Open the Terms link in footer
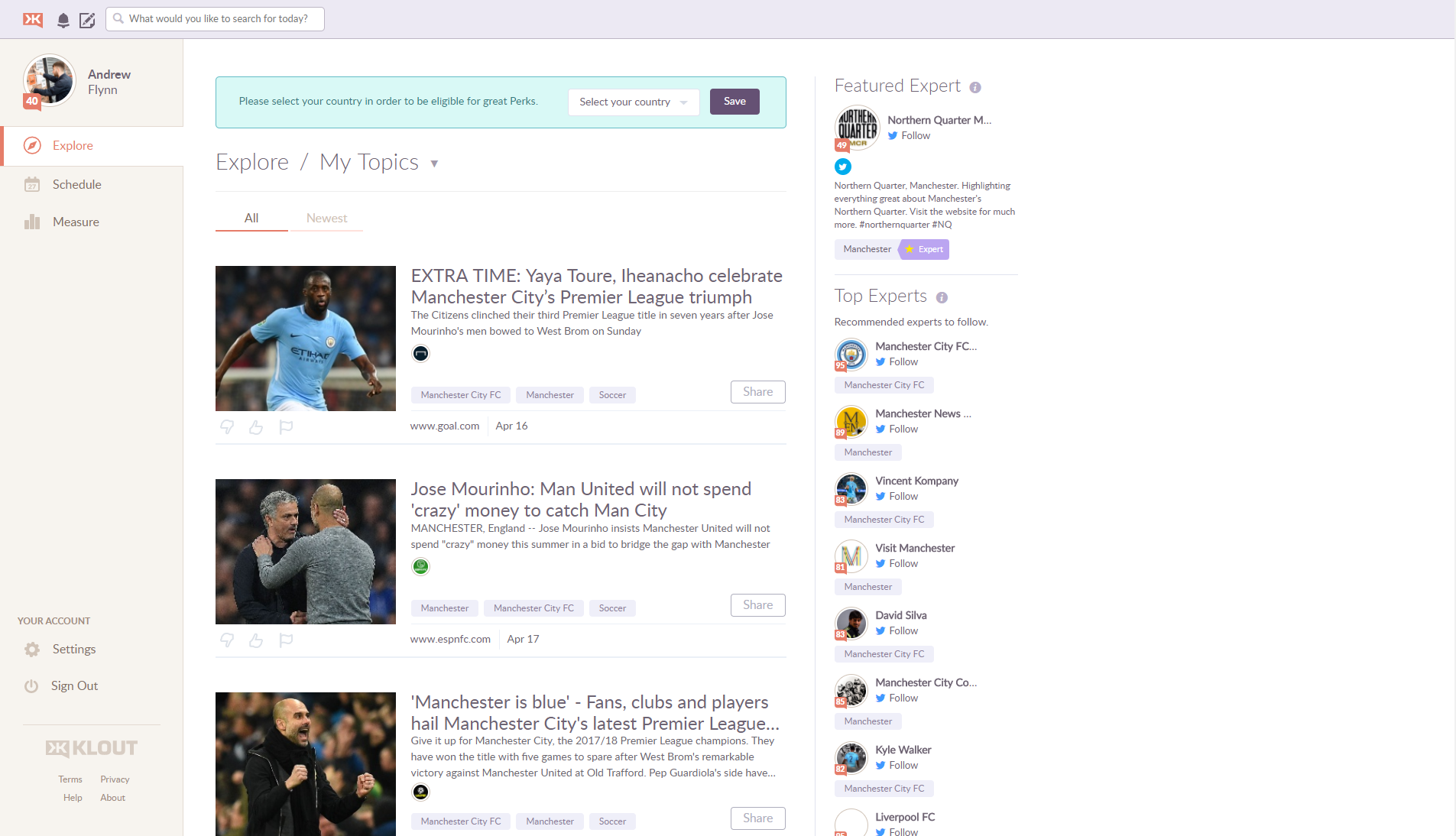Viewport: 1456px width, 836px height. (x=70, y=779)
